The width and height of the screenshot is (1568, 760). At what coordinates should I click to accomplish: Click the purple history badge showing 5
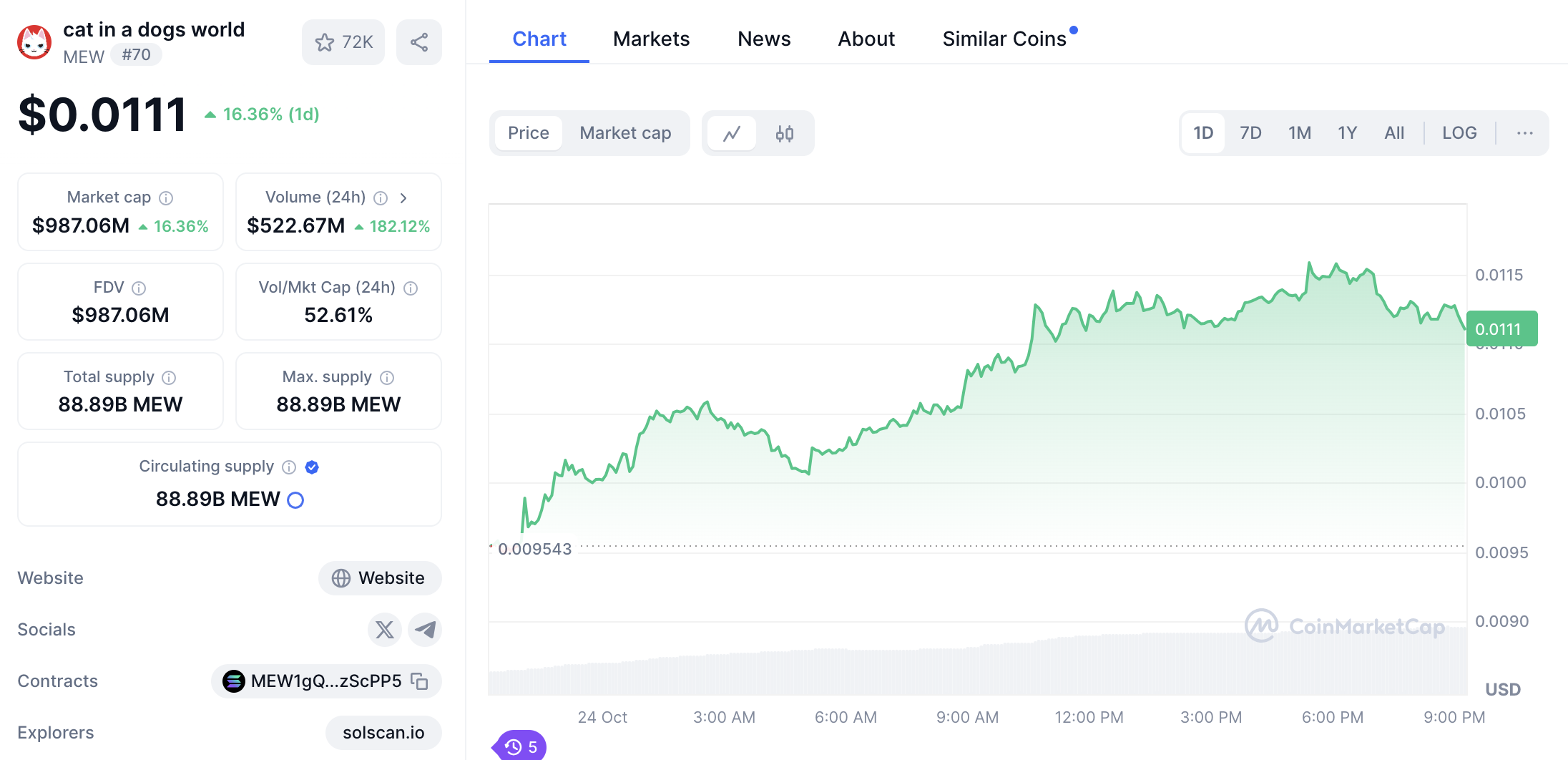pos(521,746)
